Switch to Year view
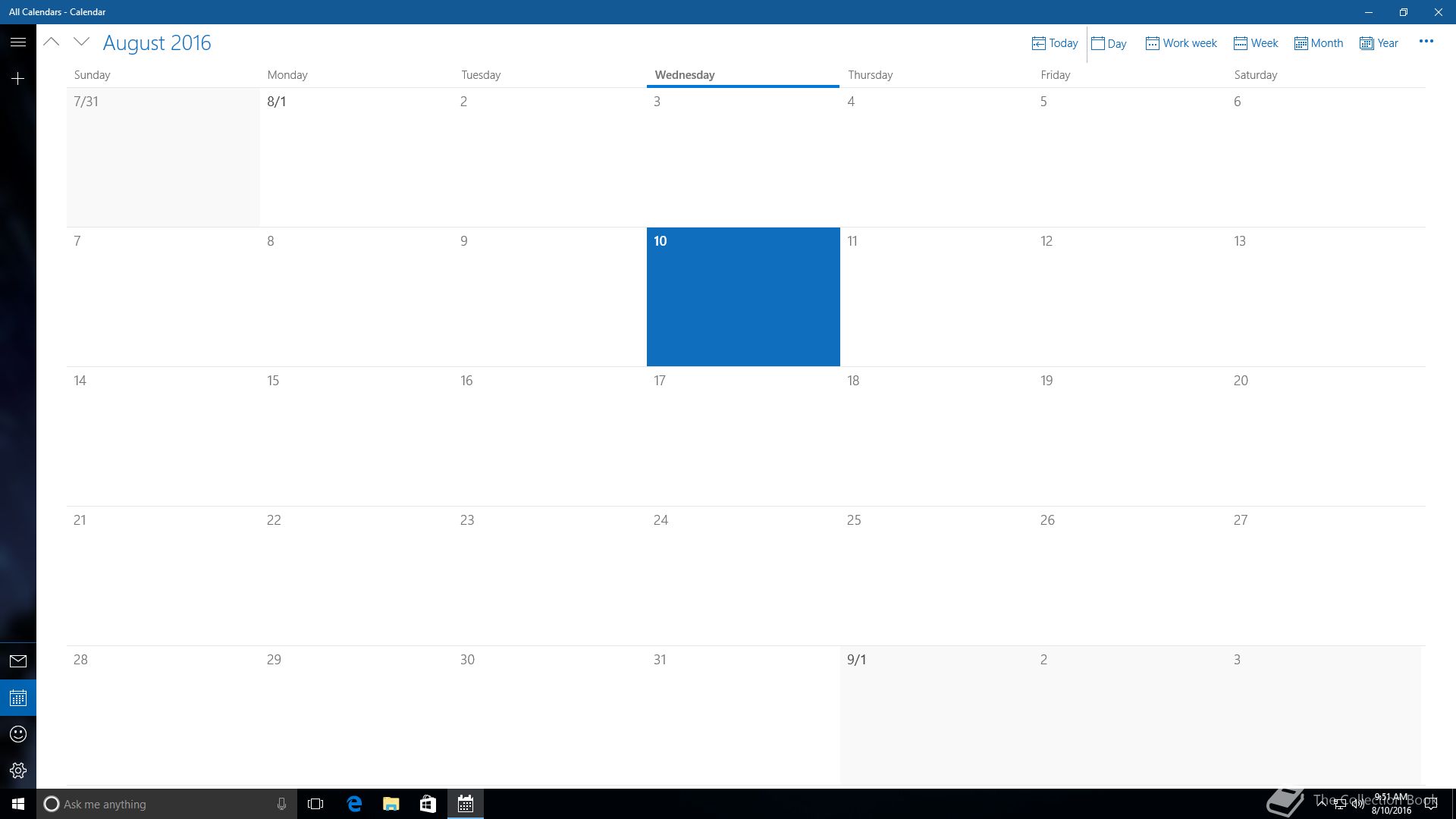 click(x=1379, y=43)
